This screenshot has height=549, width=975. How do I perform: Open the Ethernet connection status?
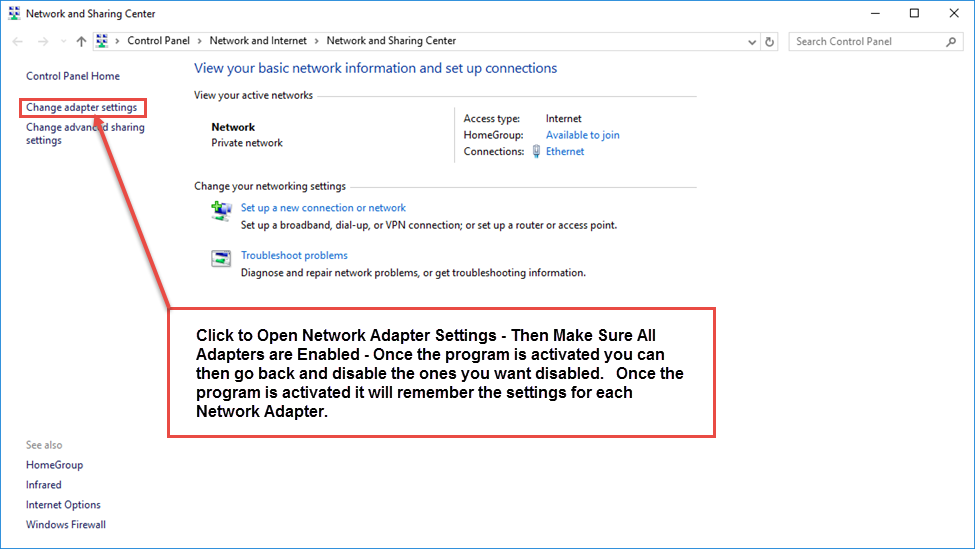tap(565, 151)
